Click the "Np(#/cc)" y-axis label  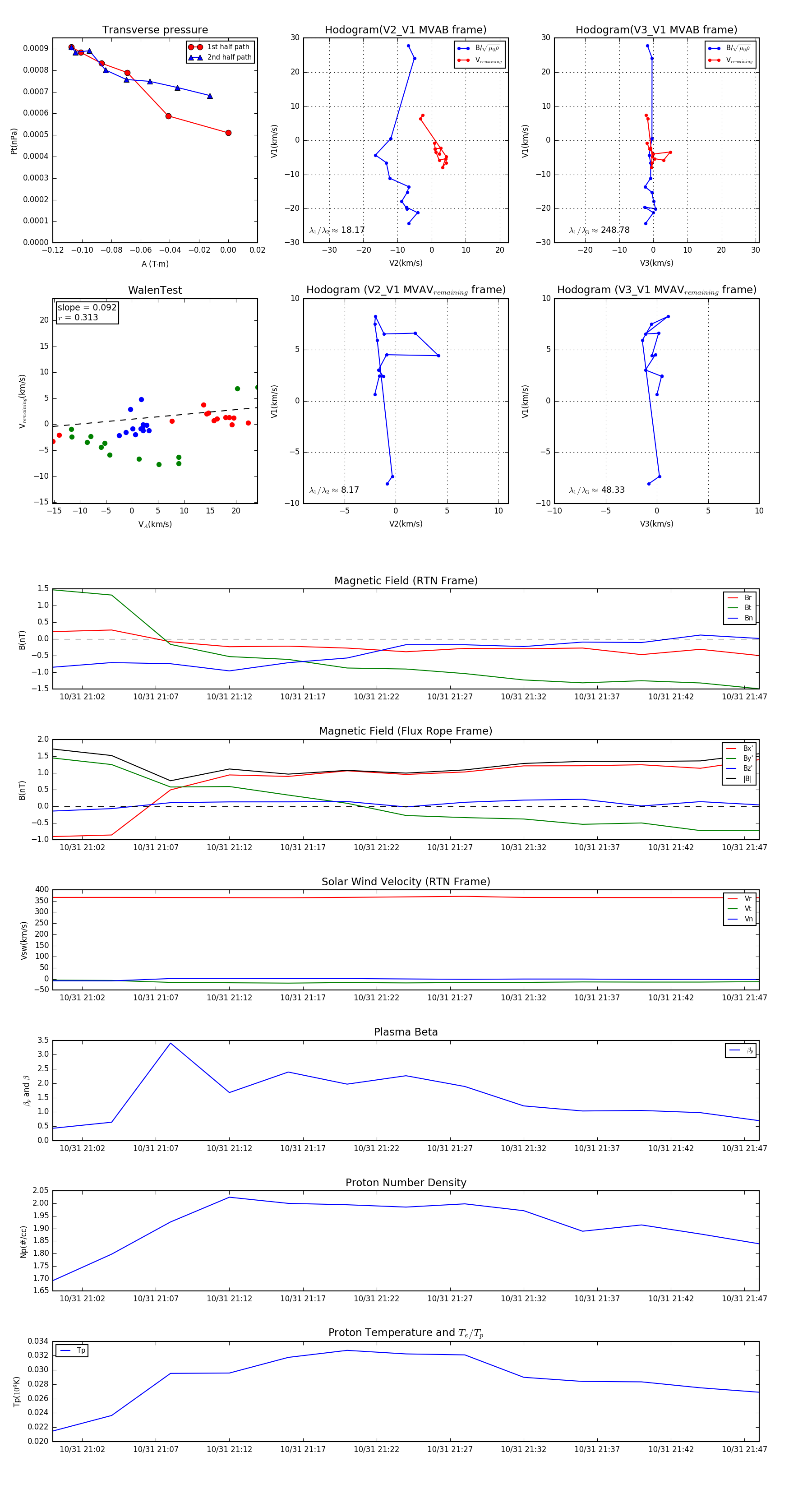tap(24, 1242)
